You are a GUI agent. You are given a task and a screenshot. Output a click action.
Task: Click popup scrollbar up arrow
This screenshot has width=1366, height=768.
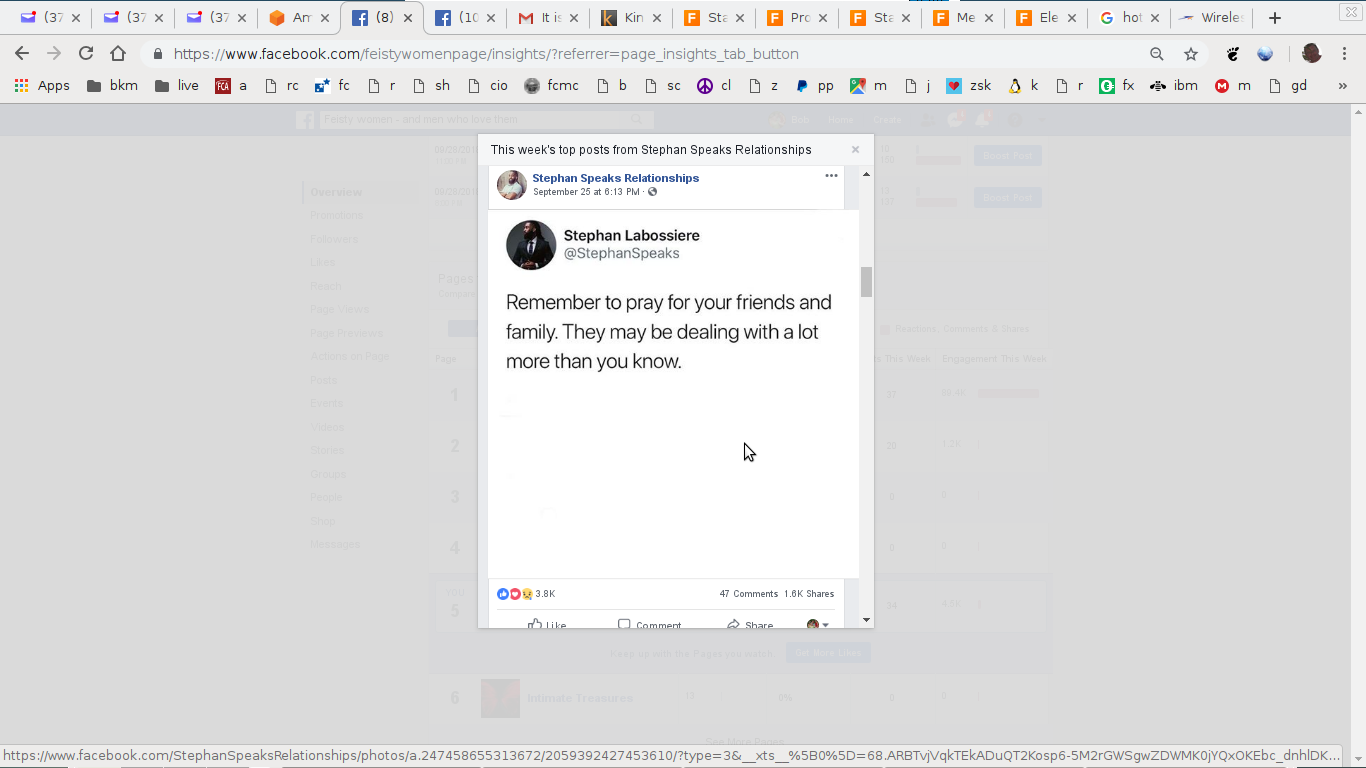866,174
